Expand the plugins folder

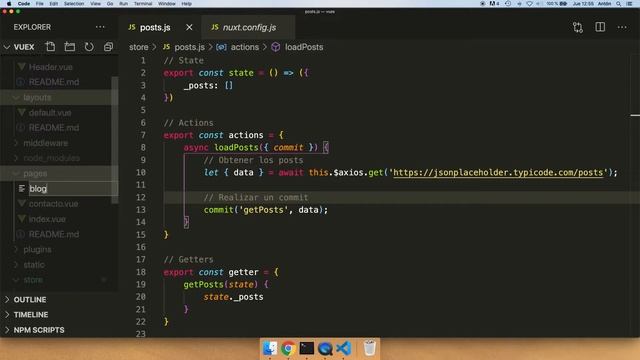[16, 249]
